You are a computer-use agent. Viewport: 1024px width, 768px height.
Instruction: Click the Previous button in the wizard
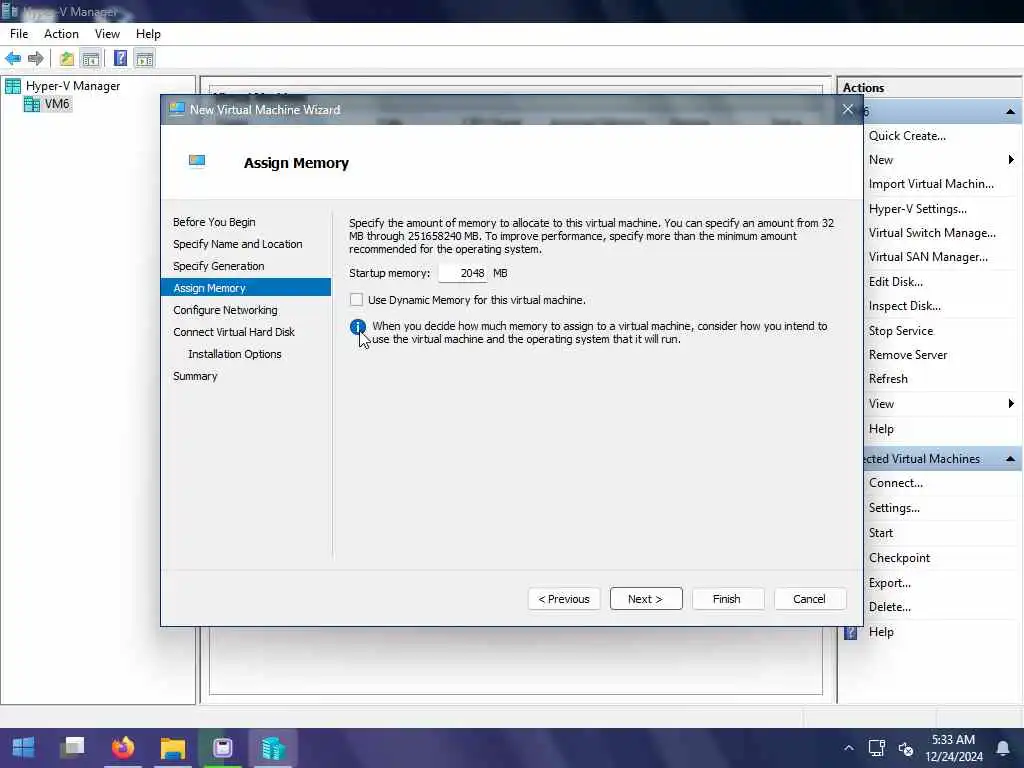[564, 599]
